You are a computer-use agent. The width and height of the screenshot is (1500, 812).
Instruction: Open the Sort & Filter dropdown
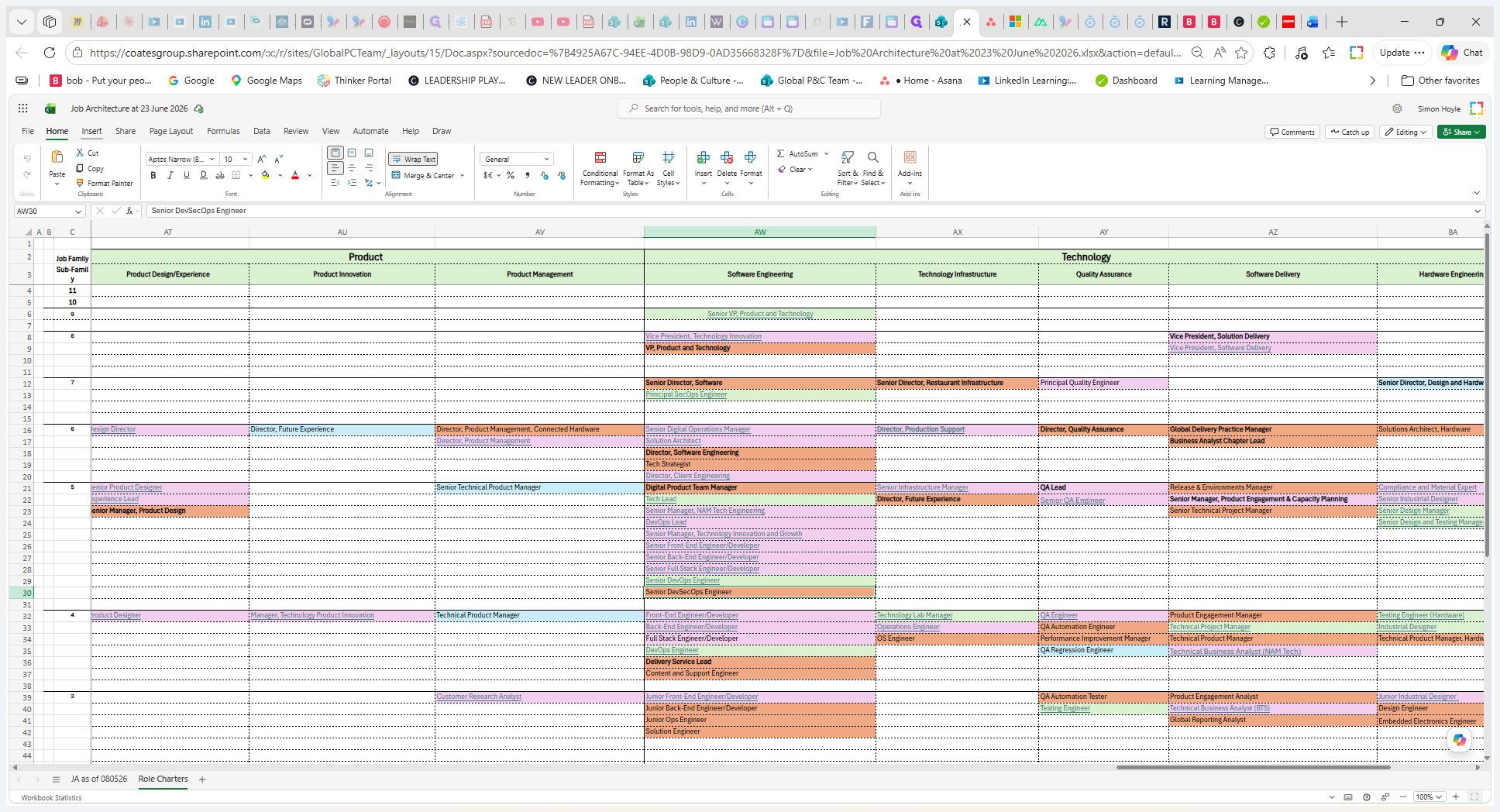pyautogui.click(x=848, y=169)
